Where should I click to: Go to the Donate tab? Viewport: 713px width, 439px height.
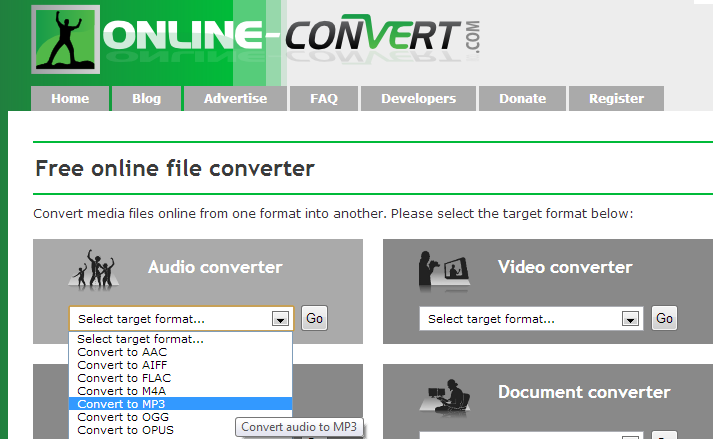tap(522, 98)
